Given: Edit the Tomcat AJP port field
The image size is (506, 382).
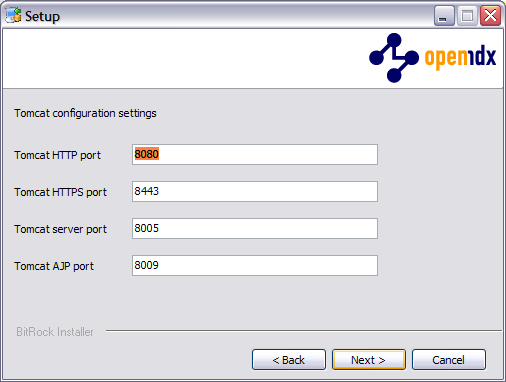Looking at the screenshot, I should pos(255,265).
